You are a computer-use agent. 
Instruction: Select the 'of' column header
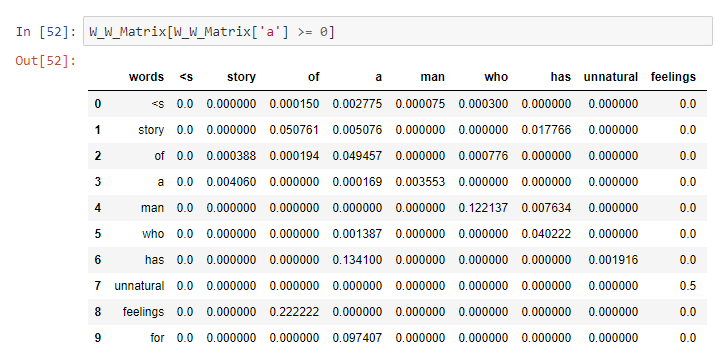point(313,77)
